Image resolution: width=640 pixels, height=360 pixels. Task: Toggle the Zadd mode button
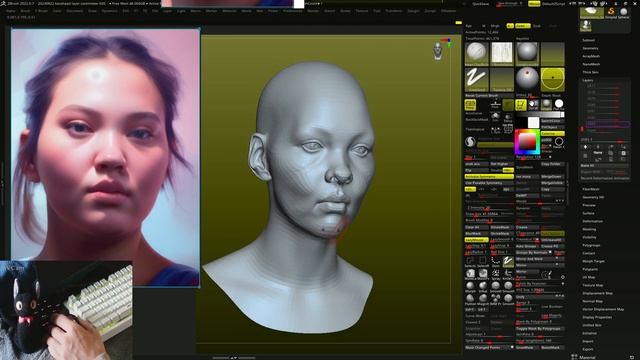[x=522, y=26]
